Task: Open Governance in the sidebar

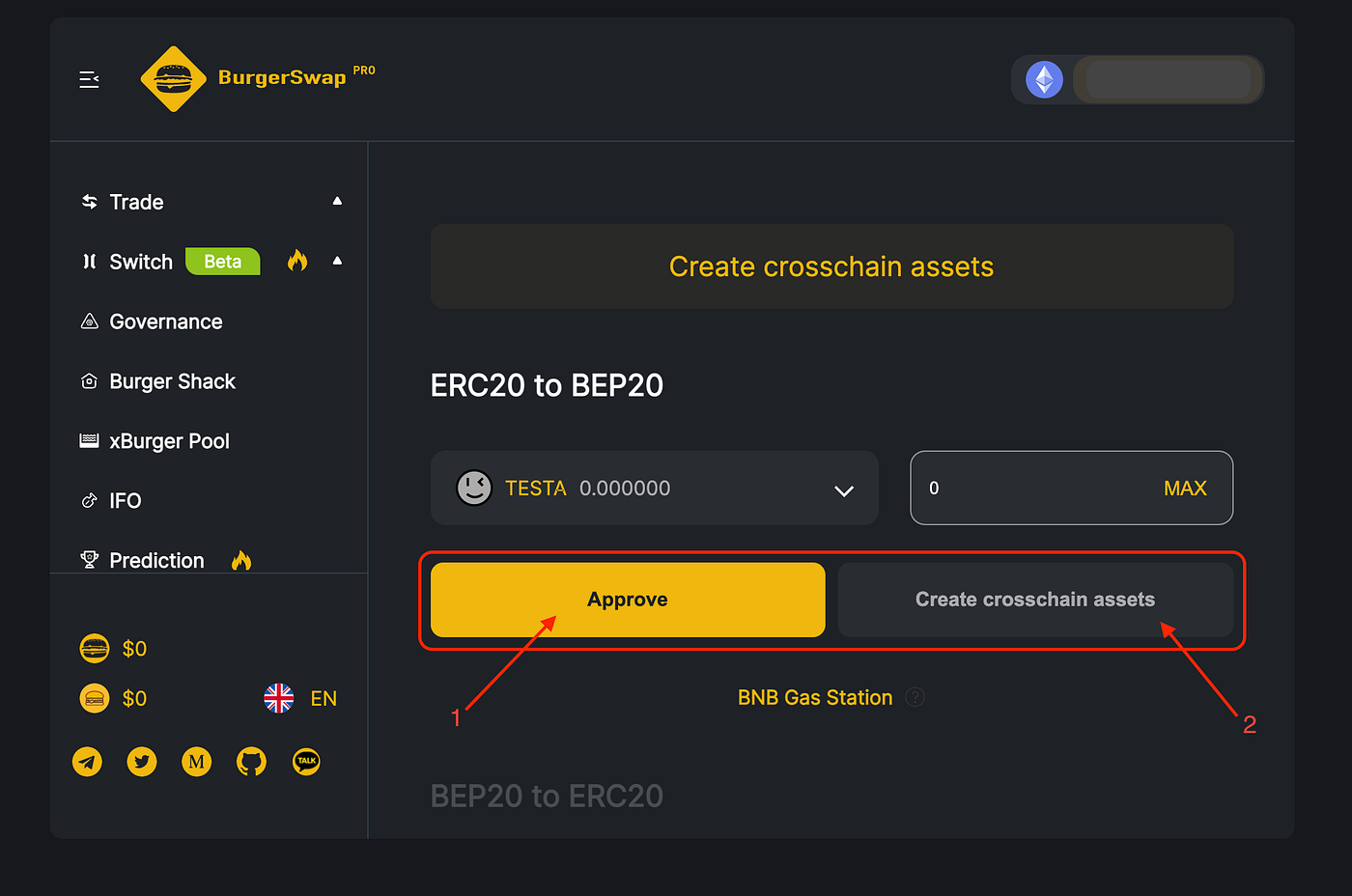Action: (165, 322)
